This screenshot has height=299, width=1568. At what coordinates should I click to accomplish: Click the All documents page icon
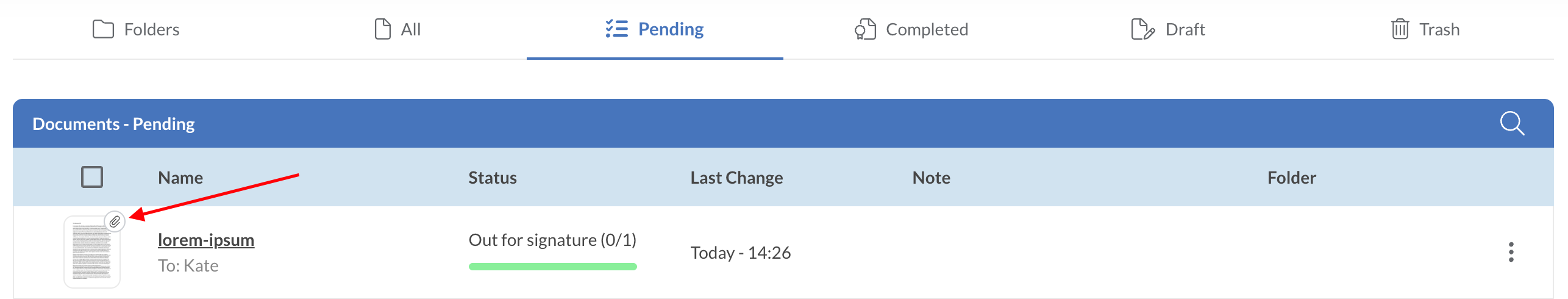click(x=382, y=29)
